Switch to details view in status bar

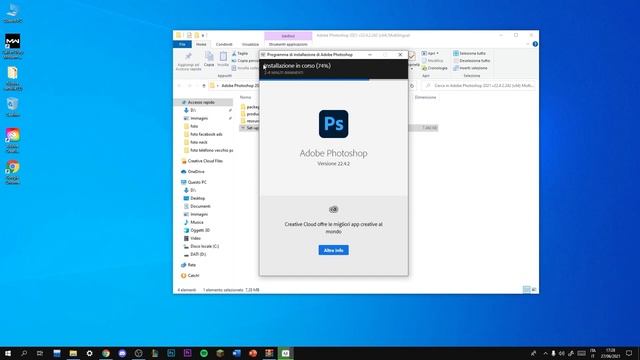[527, 289]
